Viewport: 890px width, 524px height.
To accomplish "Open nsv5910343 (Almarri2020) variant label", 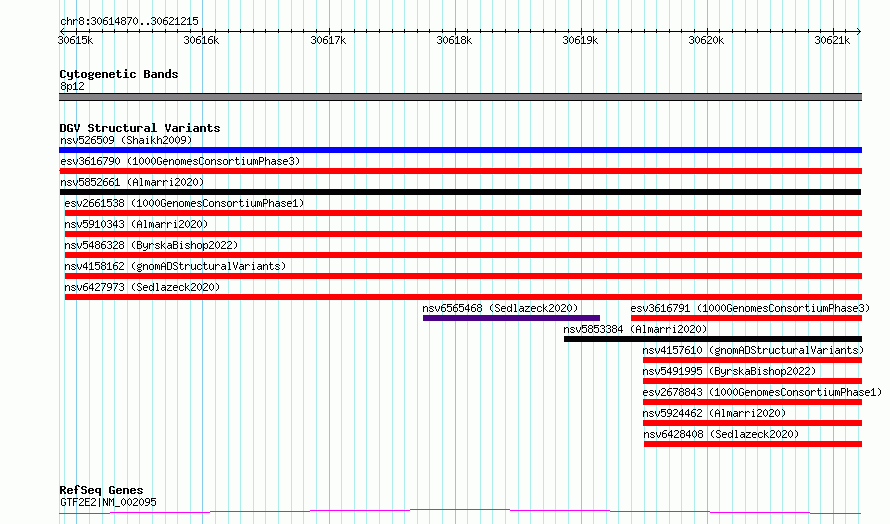I will tap(136, 224).
